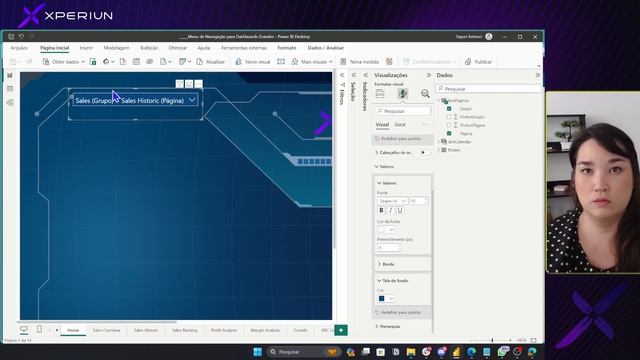Image resolution: width=640 pixels, height=360 pixels.
Task: Open more options ellipsis above slicer
Action: coord(198,84)
